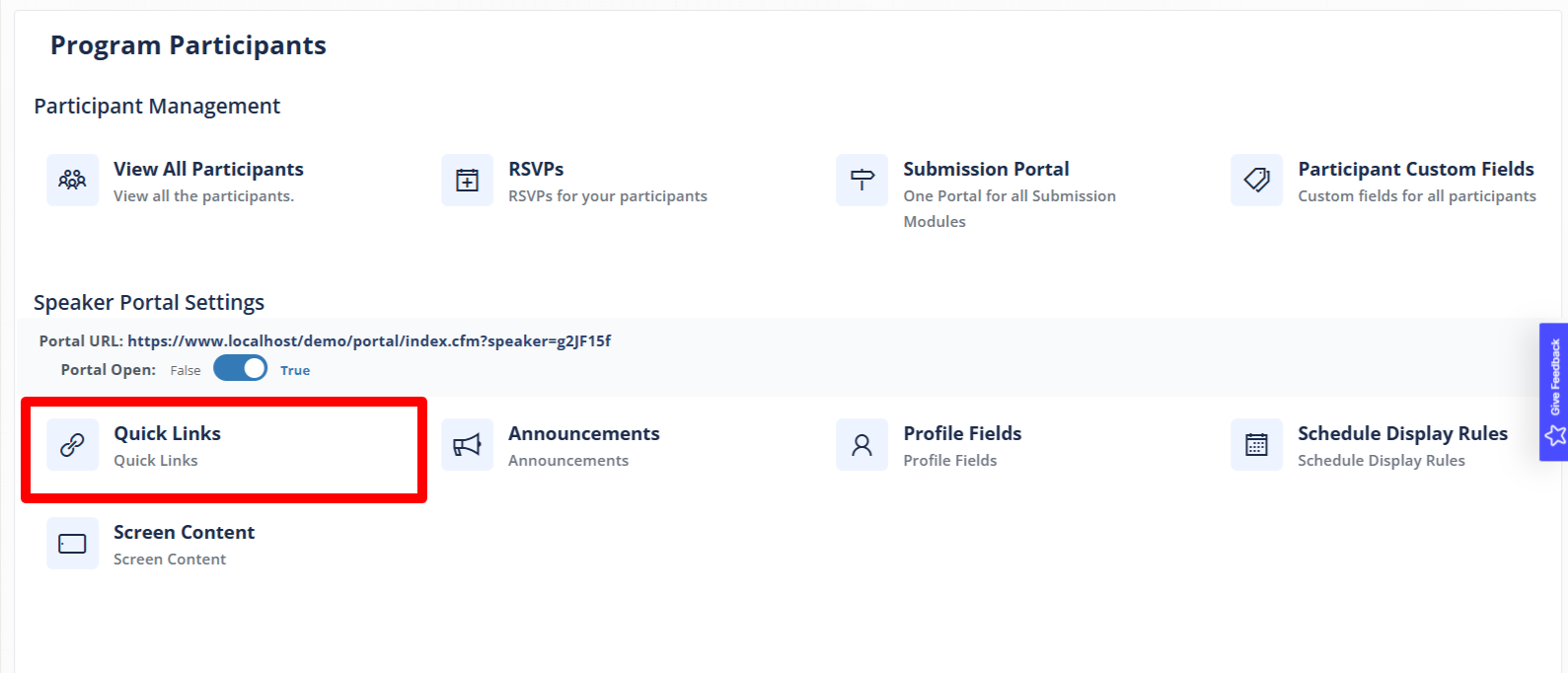Open the speaker portal URL link

(369, 341)
